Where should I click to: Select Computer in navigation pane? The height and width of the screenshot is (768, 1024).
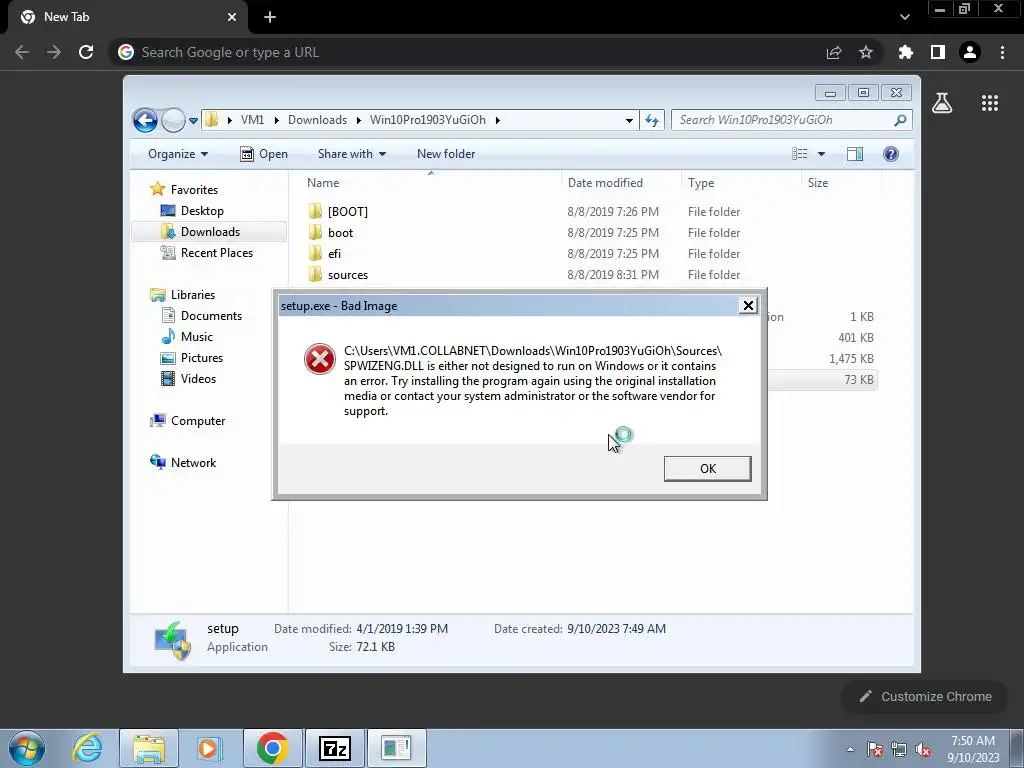(198, 421)
